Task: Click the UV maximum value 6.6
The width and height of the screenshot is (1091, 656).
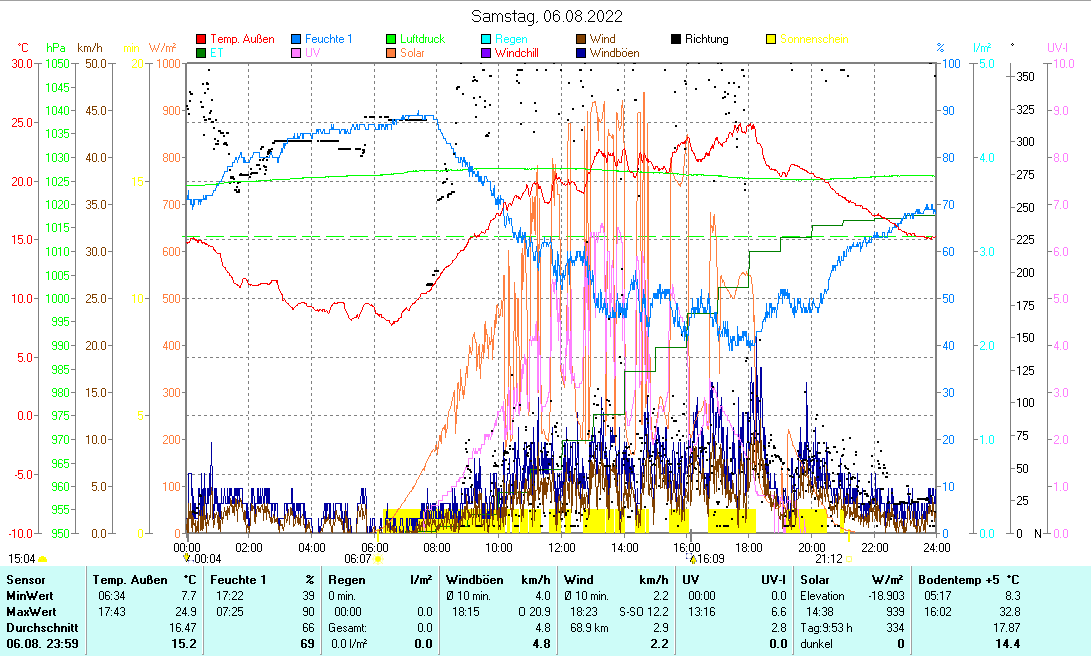Action: (779, 611)
